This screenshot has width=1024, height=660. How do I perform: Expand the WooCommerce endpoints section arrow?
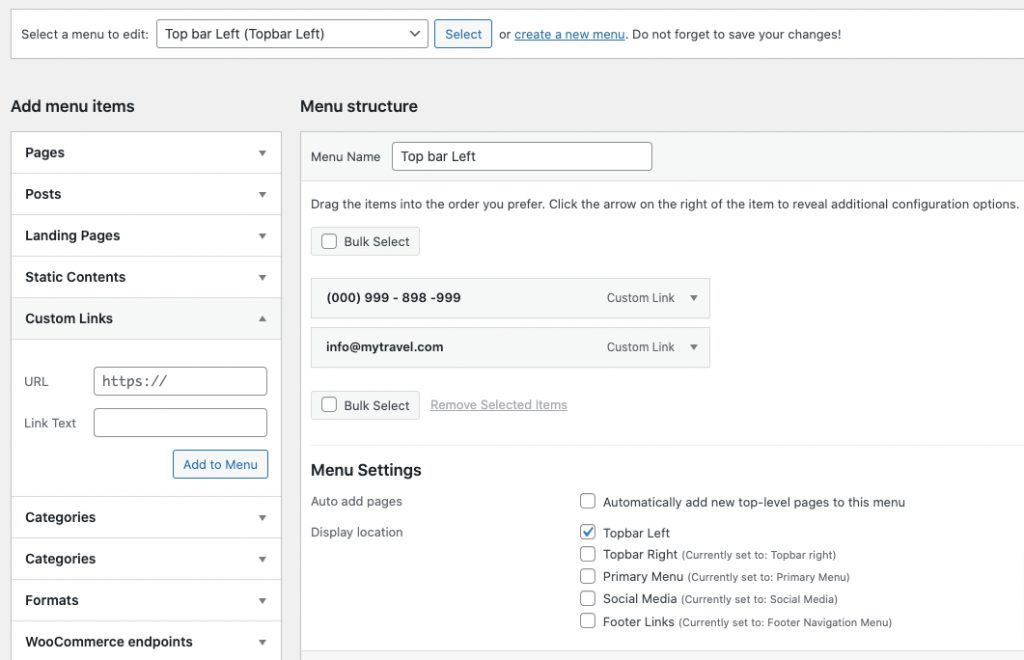(x=262, y=642)
